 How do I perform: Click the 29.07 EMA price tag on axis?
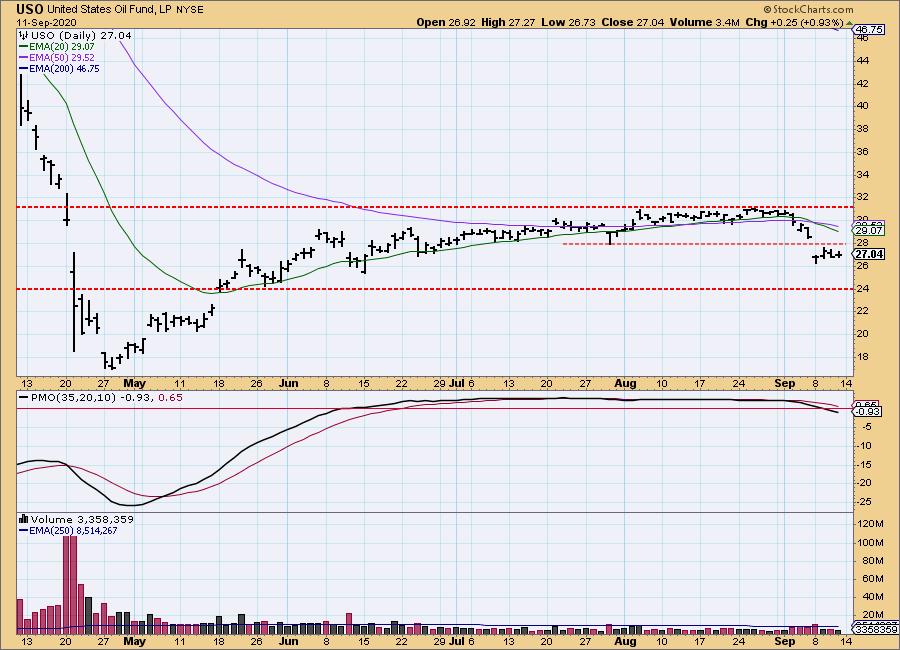(x=868, y=230)
